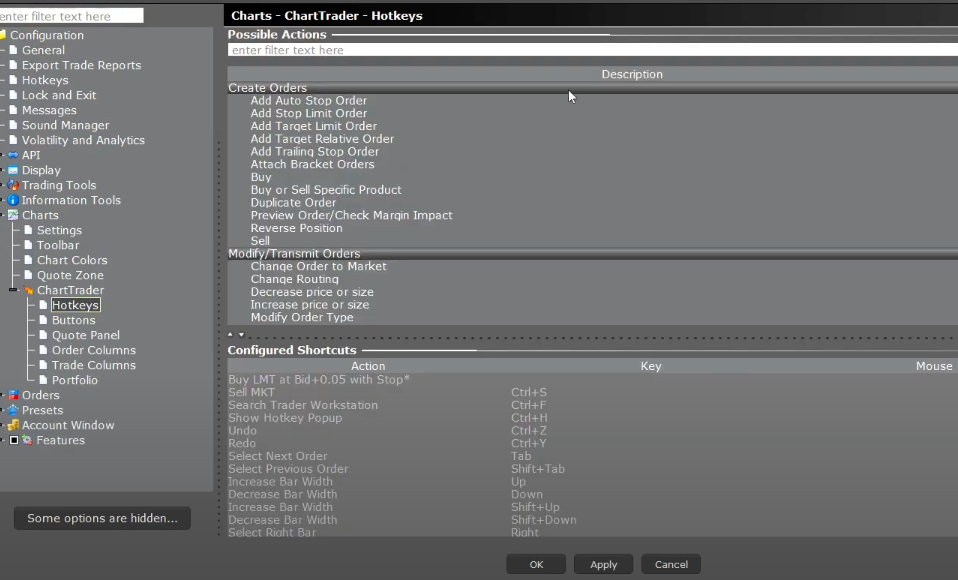The width and height of the screenshot is (958, 580).
Task: Click the Charts graph icon in the tree
Action: coord(13,215)
